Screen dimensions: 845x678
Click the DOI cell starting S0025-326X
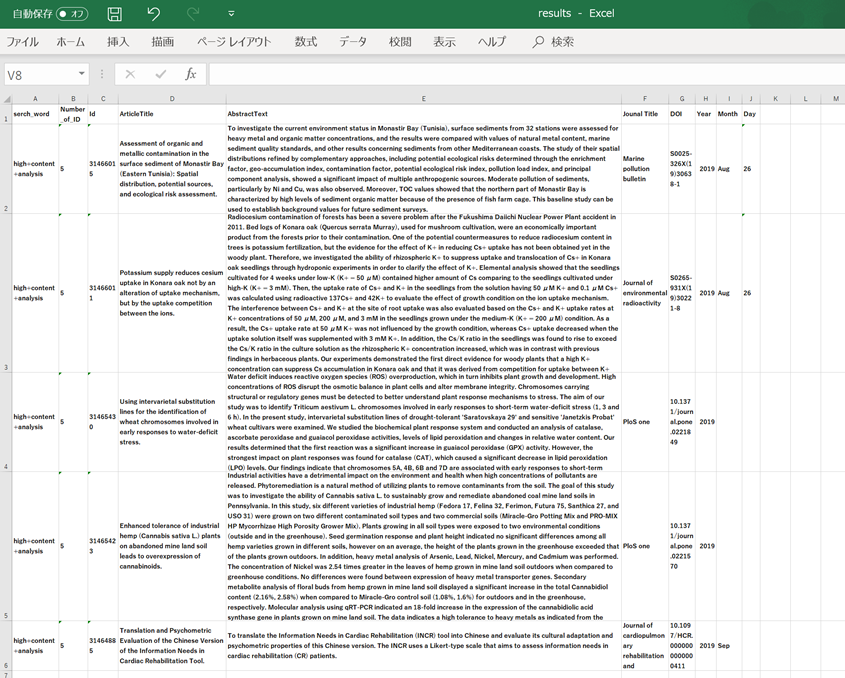click(x=682, y=169)
